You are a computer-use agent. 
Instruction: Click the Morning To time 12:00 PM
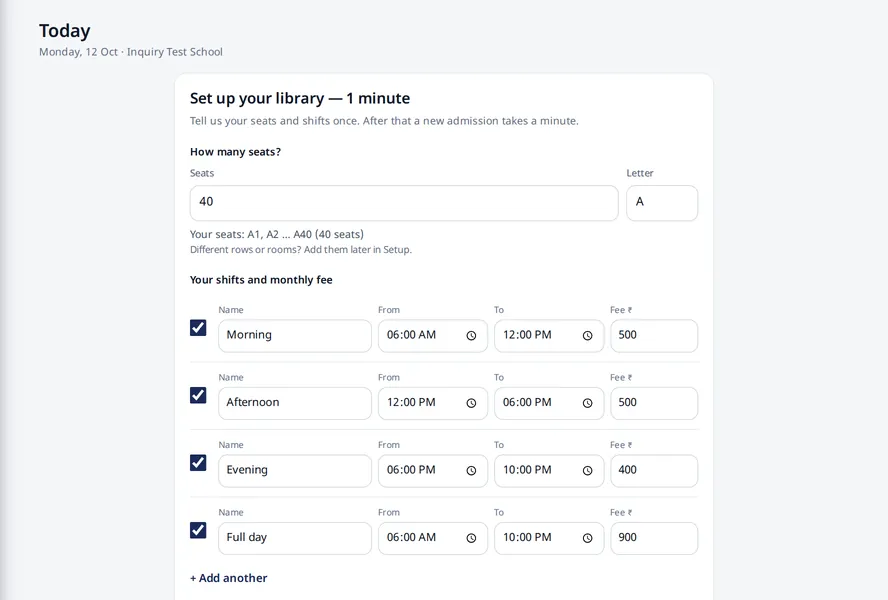click(x=527, y=335)
